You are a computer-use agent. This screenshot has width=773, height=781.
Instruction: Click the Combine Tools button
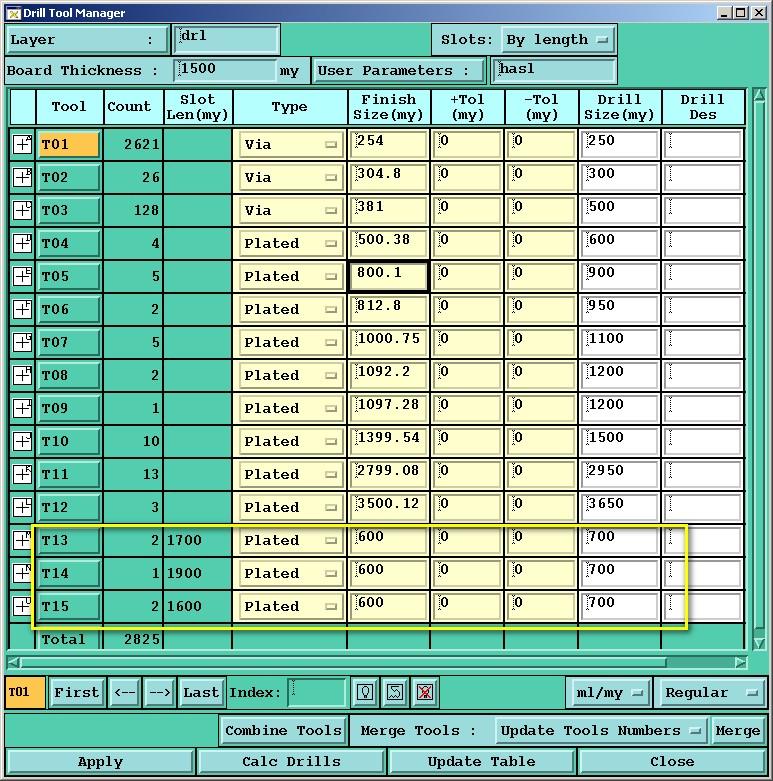click(x=283, y=731)
